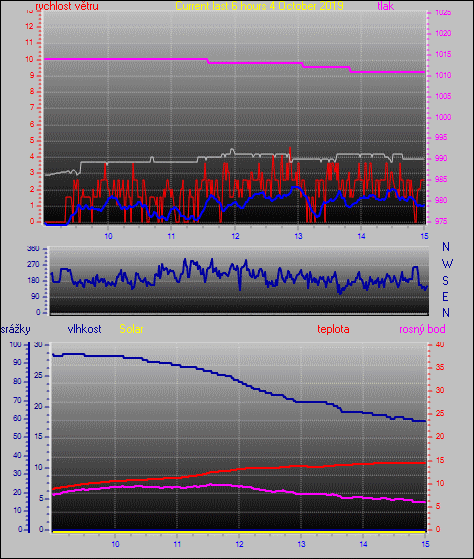Click pressure axis value 980

pyautogui.click(x=441, y=200)
